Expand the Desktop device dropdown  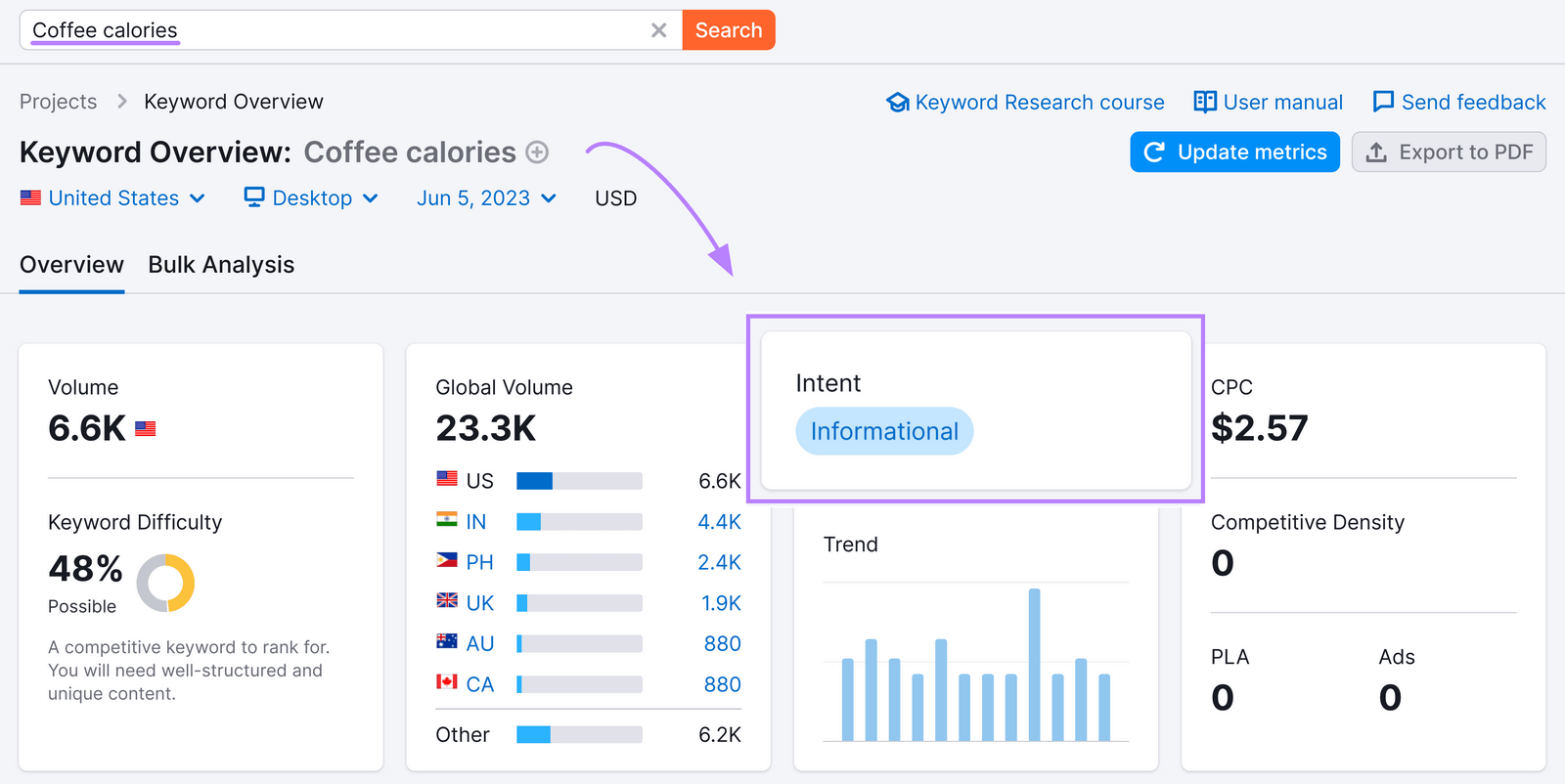311,198
